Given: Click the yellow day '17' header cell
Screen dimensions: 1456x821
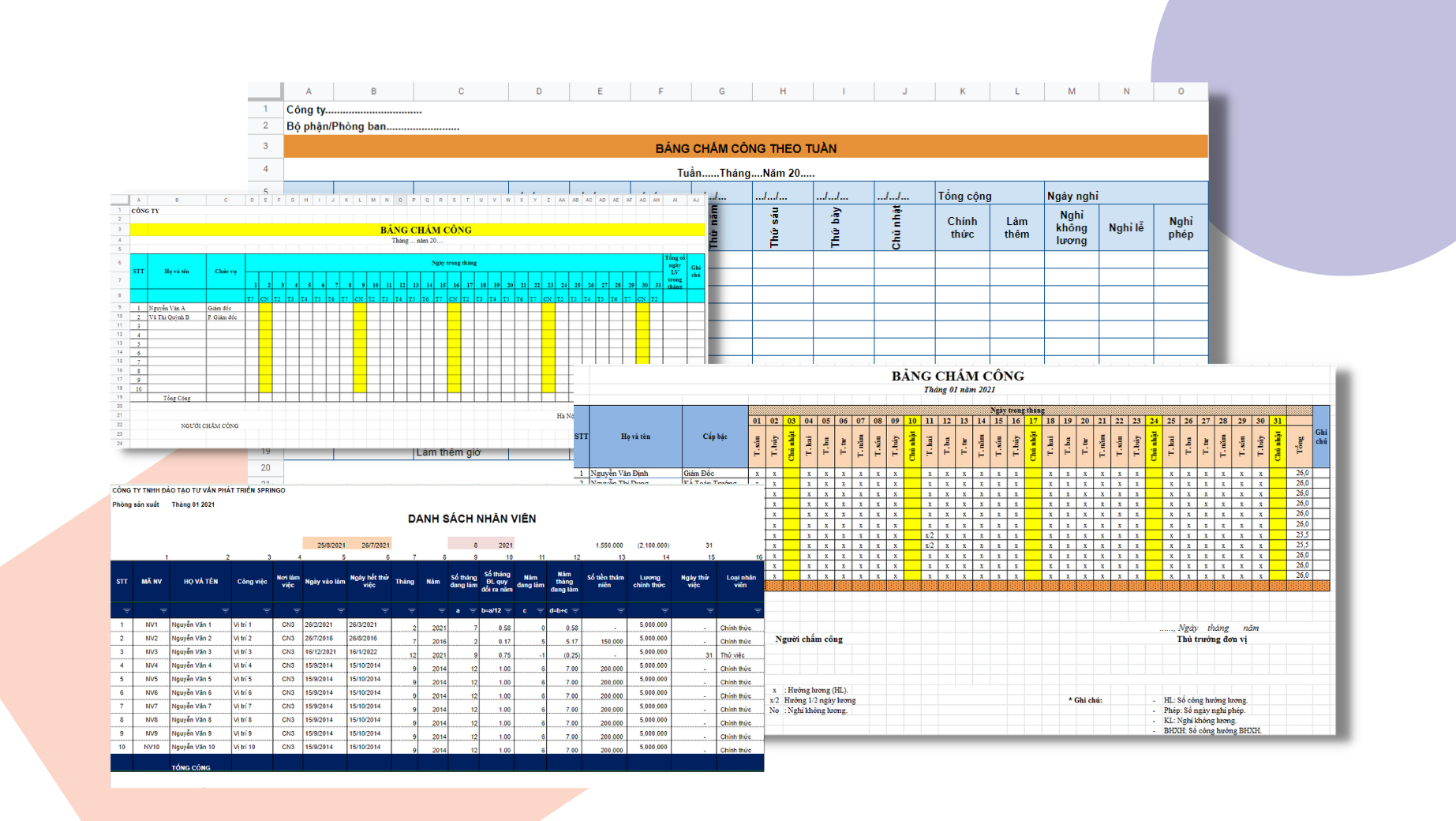Looking at the screenshot, I should coord(1033,421).
